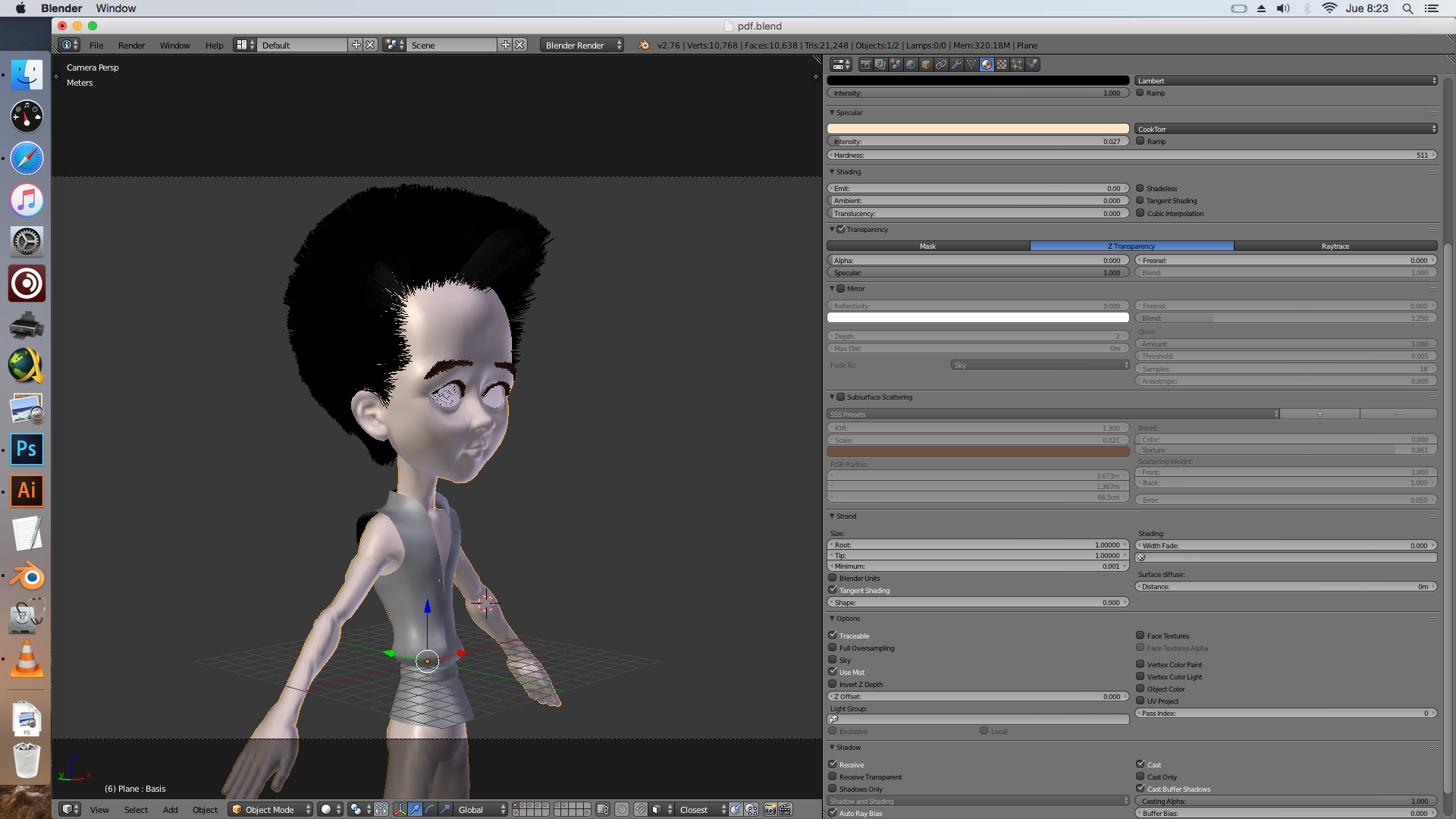
Task: Open the Constraints chain-link tab
Action: pyautogui.click(x=941, y=64)
